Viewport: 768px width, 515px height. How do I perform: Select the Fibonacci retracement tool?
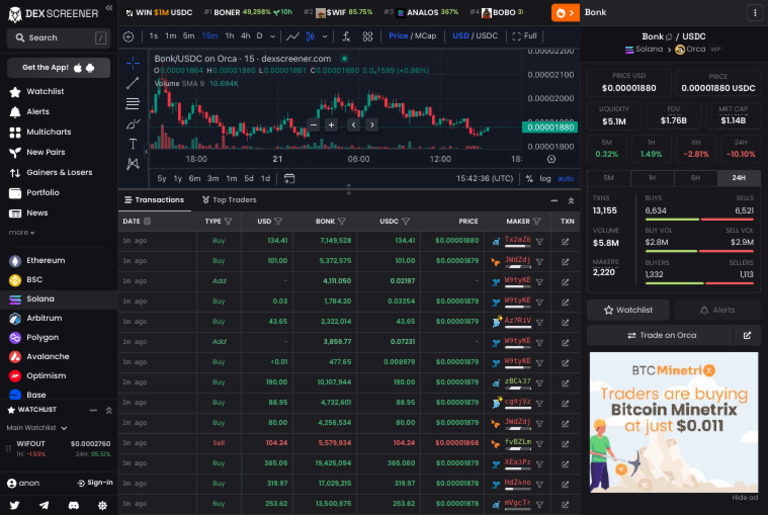click(x=133, y=103)
